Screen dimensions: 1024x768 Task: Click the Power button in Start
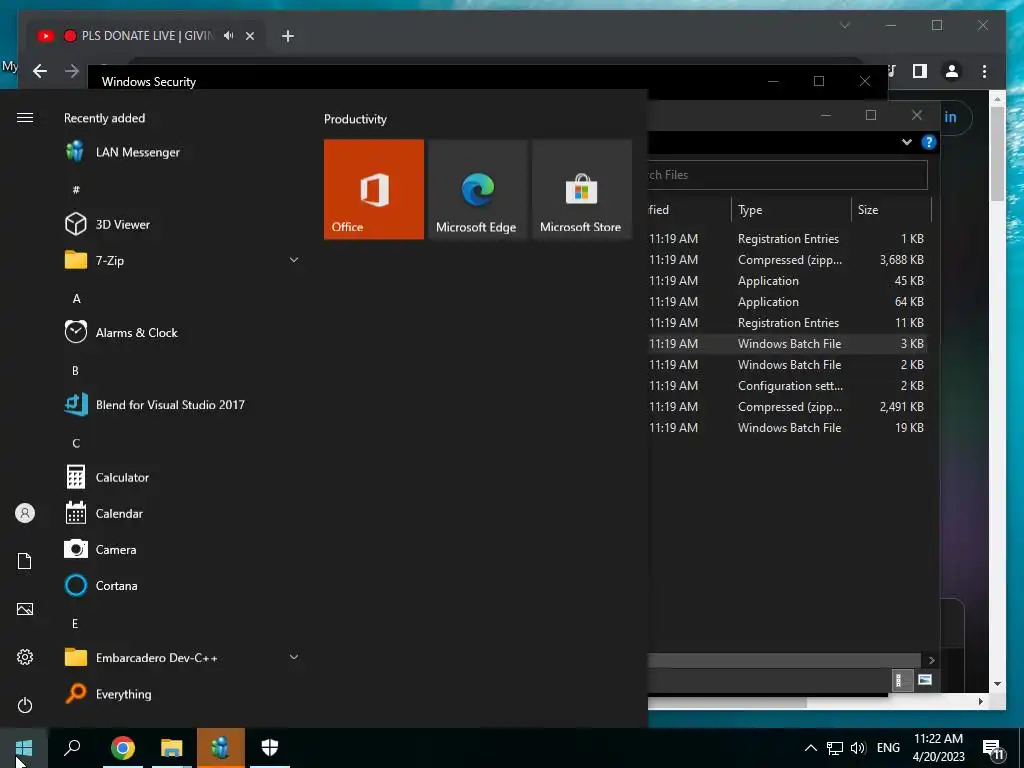[x=25, y=705]
